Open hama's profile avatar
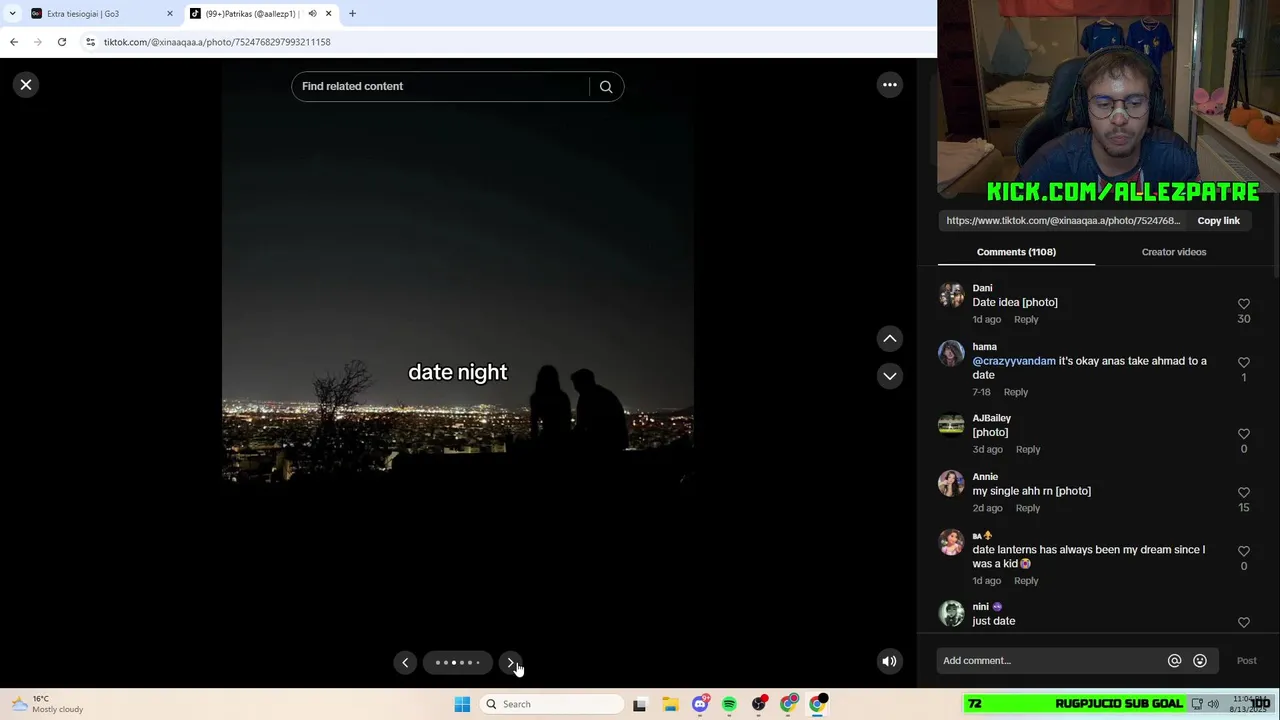1280x720 pixels. tap(951, 354)
